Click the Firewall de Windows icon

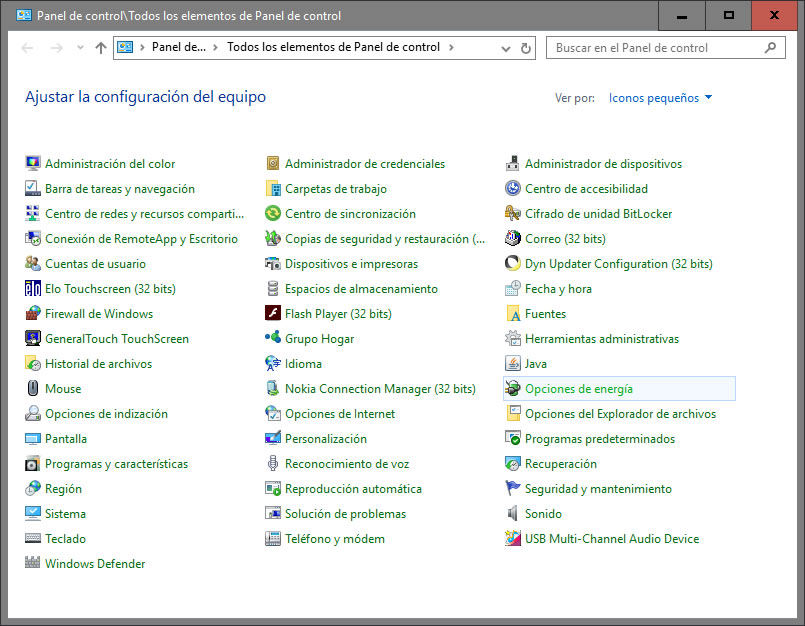33,314
